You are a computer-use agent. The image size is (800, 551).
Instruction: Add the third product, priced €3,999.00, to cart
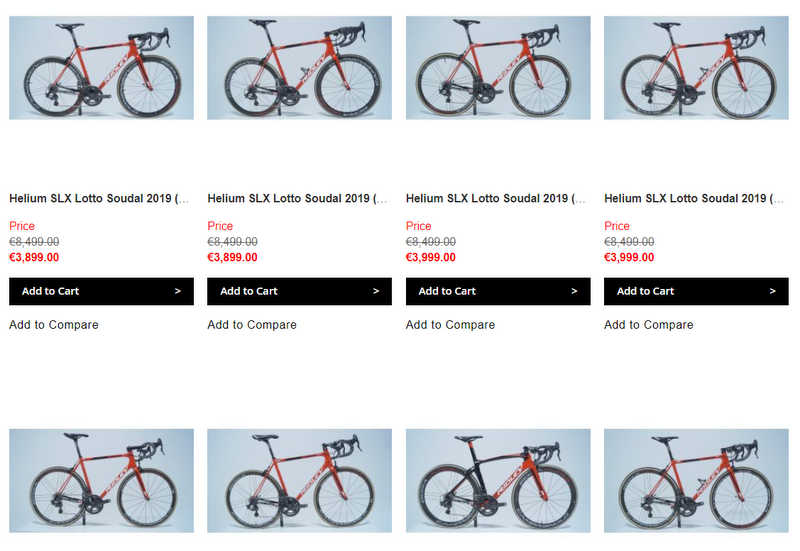(x=498, y=291)
